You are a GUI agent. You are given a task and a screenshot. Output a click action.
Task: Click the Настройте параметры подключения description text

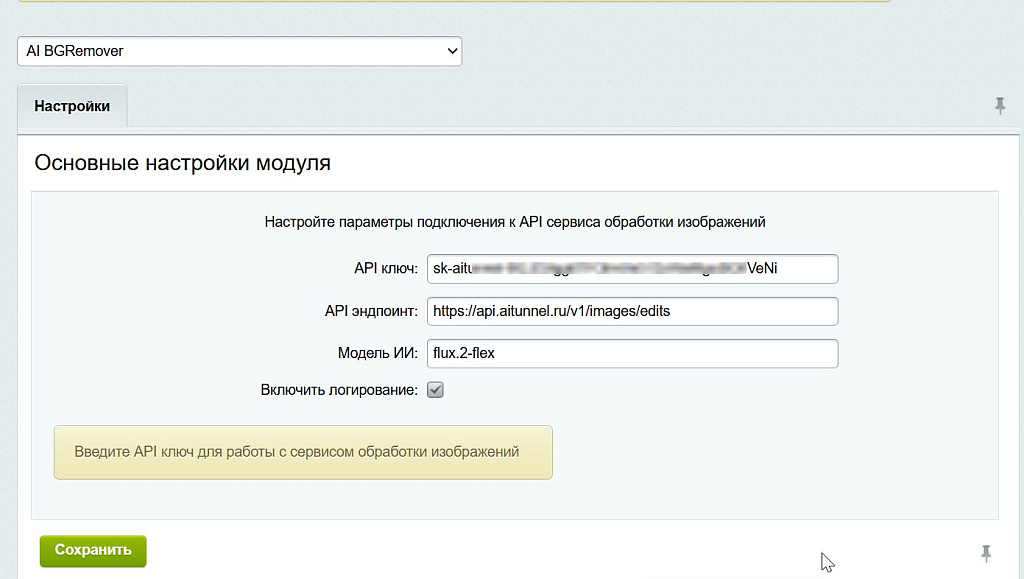coord(515,221)
